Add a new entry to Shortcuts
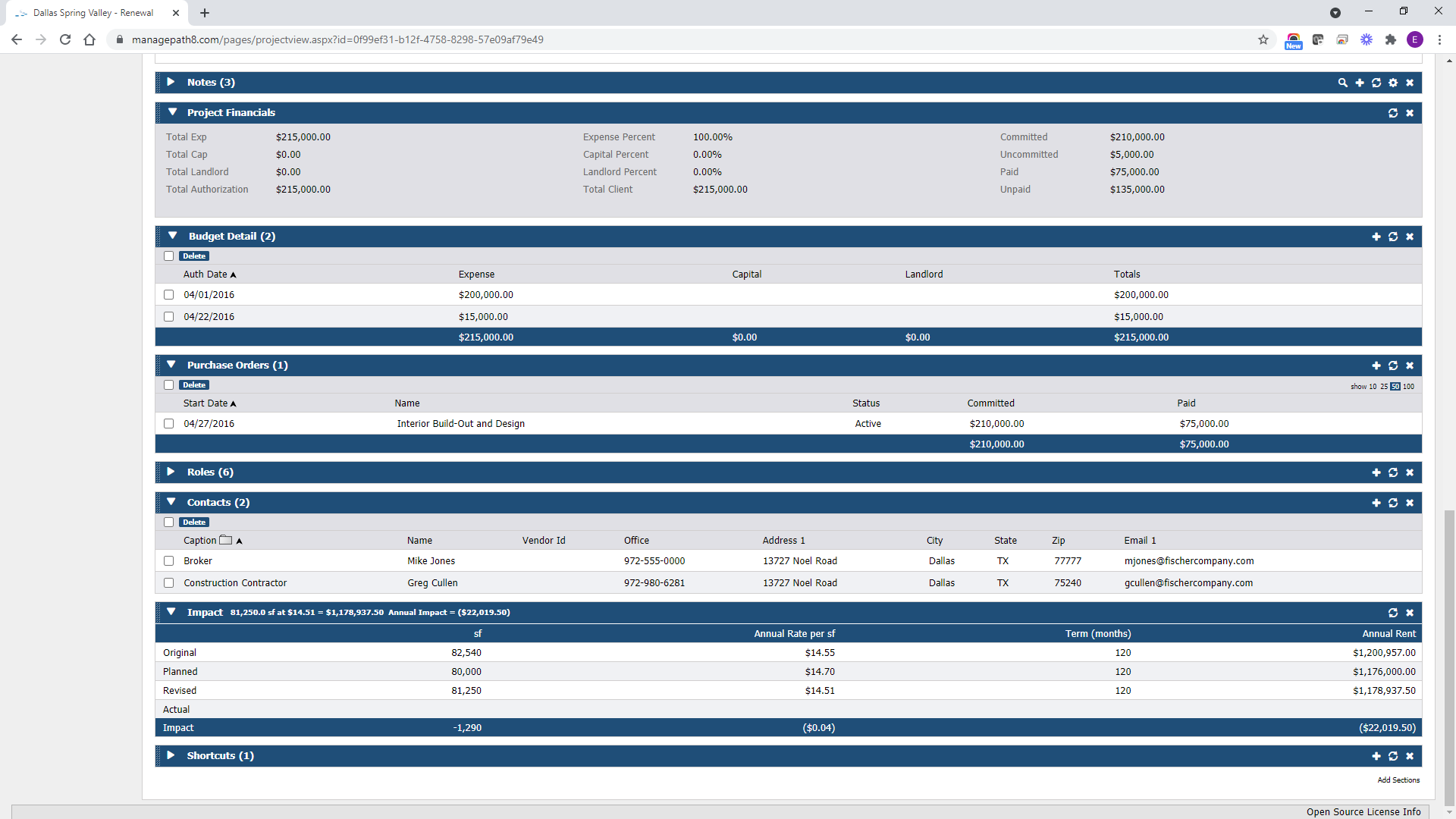This screenshot has height=819, width=1456. point(1376,756)
